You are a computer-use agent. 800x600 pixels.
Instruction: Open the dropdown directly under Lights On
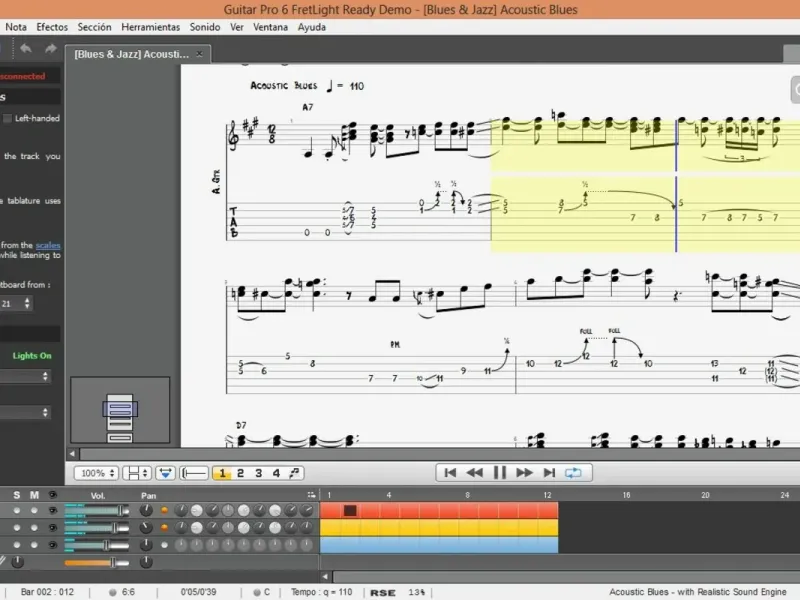pos(26,377)
